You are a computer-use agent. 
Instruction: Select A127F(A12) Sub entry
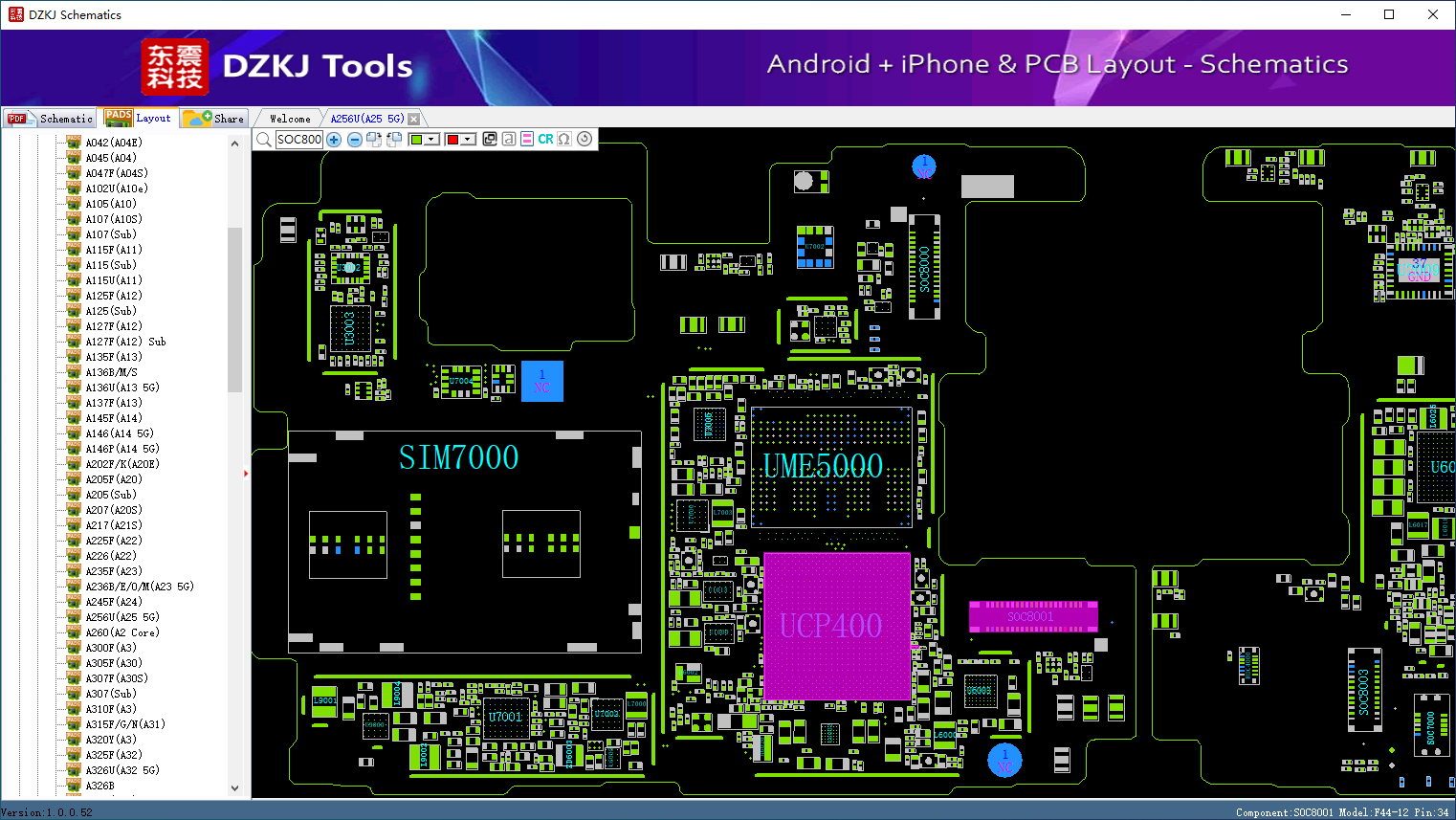click(125, 342)
